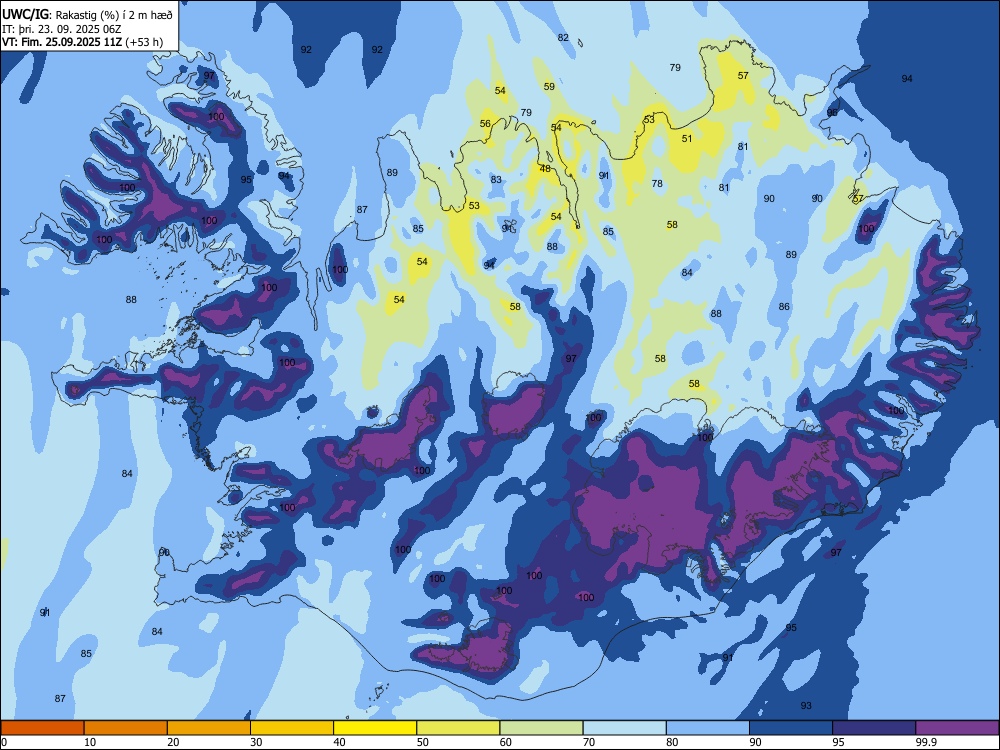The image size is (1000, 750).
Task: Select the '50' legend tick label
Action: [x=423, y=742]
